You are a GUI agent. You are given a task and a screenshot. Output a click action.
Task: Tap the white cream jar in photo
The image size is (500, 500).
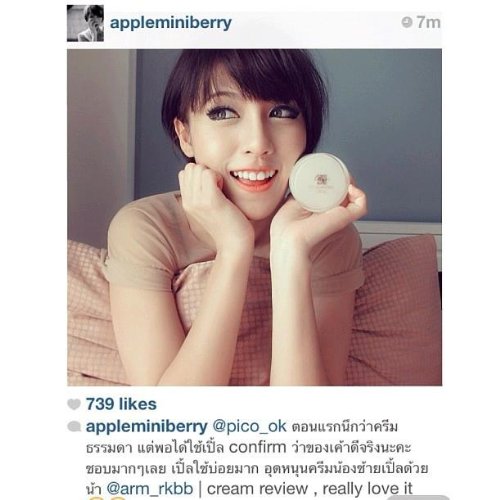319,183
